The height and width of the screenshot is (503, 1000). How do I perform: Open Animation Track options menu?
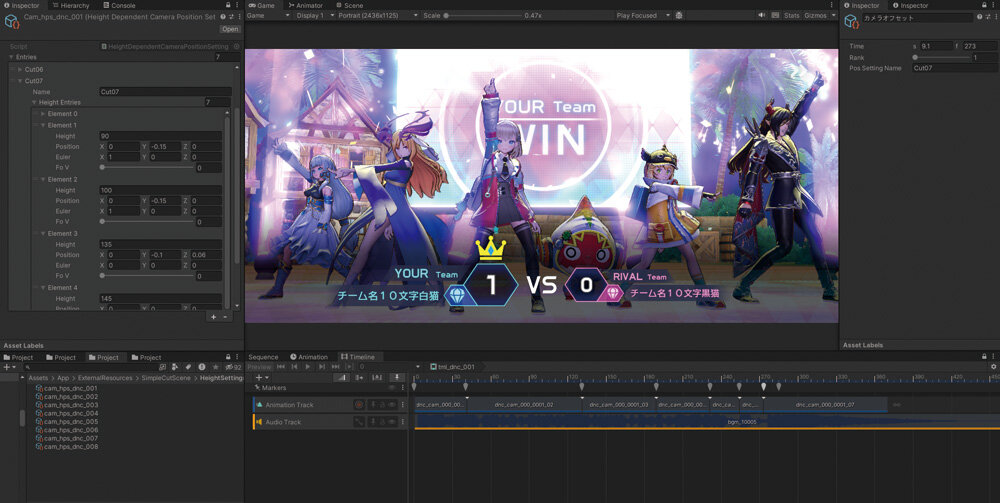tap(402, 405)
